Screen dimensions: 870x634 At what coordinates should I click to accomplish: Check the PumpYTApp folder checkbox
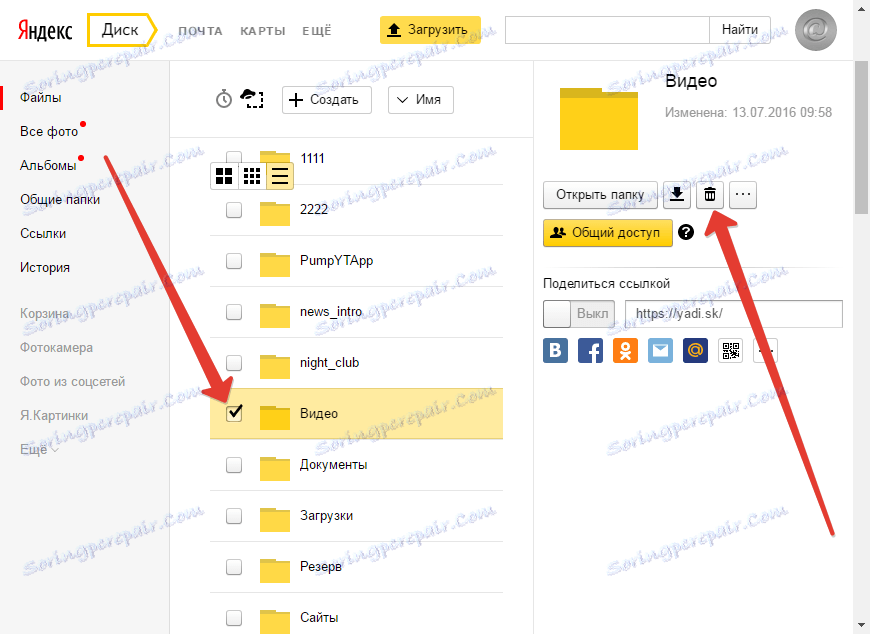click(234, 261)
